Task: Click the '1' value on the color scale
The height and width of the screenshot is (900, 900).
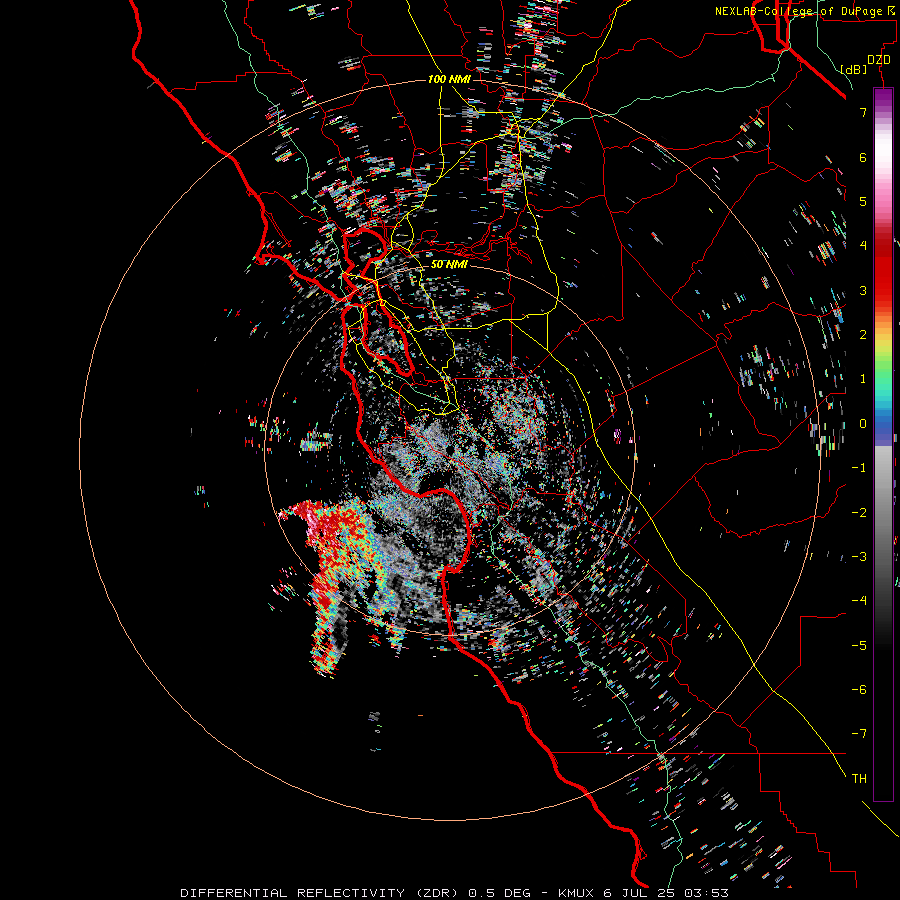Action: pyautogui.click(x=863, y=379)
